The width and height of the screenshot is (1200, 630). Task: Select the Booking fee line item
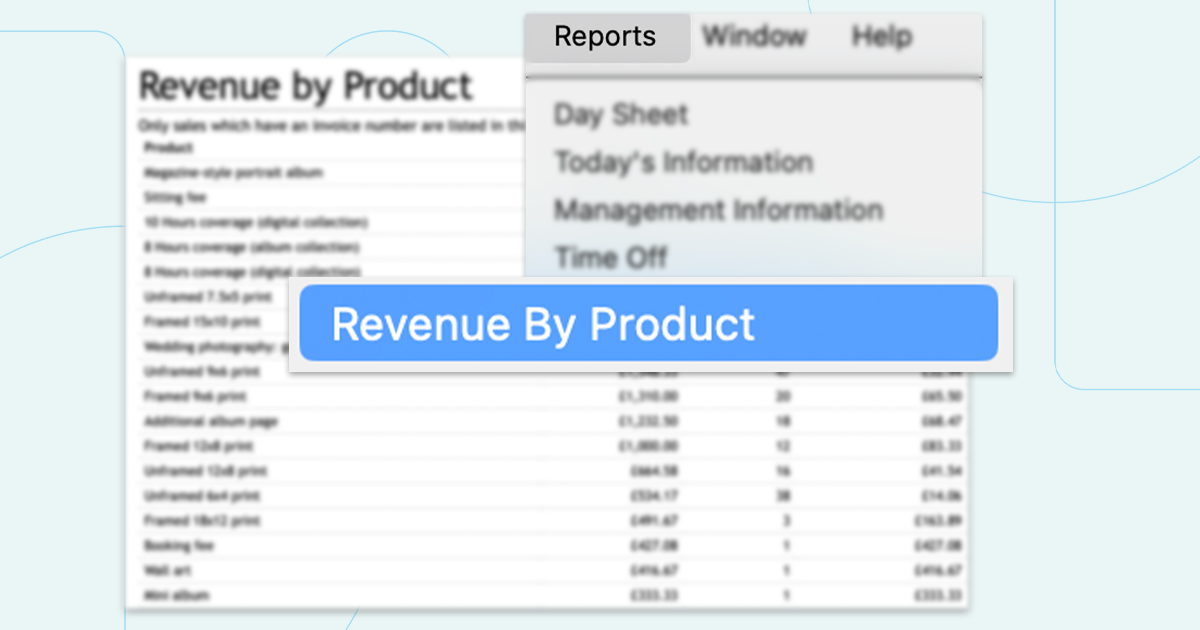164,546
